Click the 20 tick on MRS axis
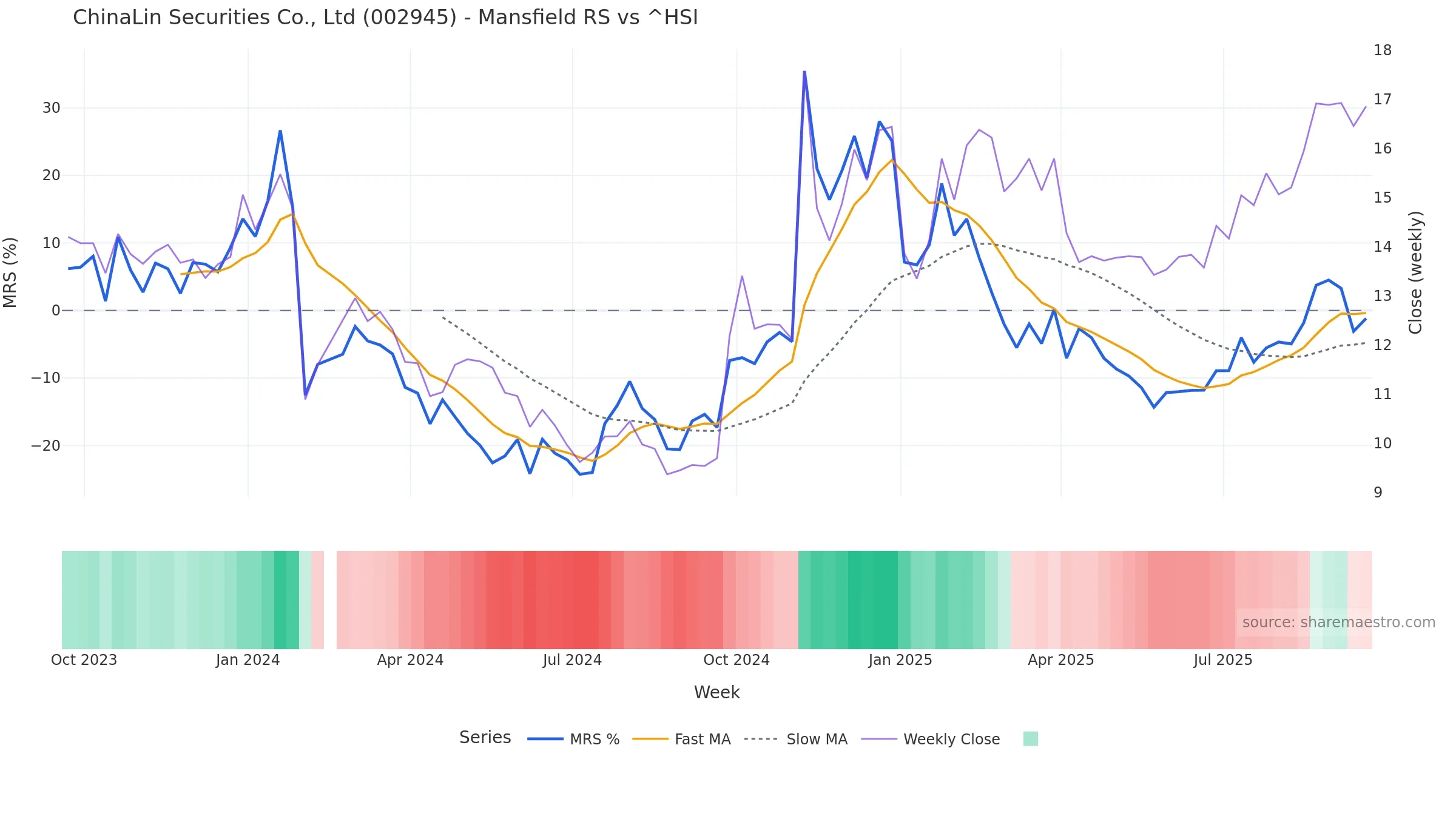The image size is (1456, 819). click(x=52, y=175)
